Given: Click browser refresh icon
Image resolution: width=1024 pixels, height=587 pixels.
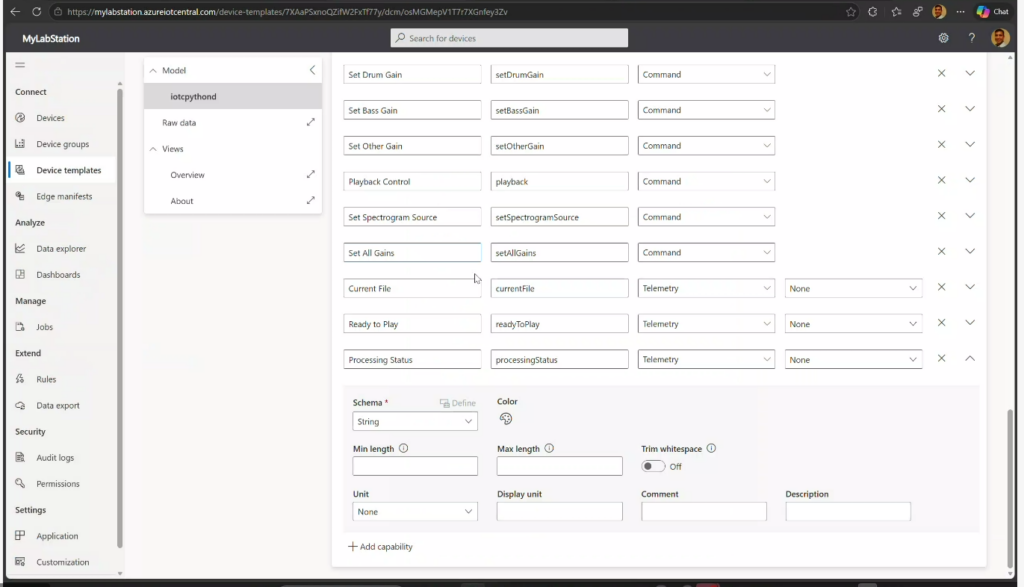Looking at the screenshot, I should click(x=36, y=12).
